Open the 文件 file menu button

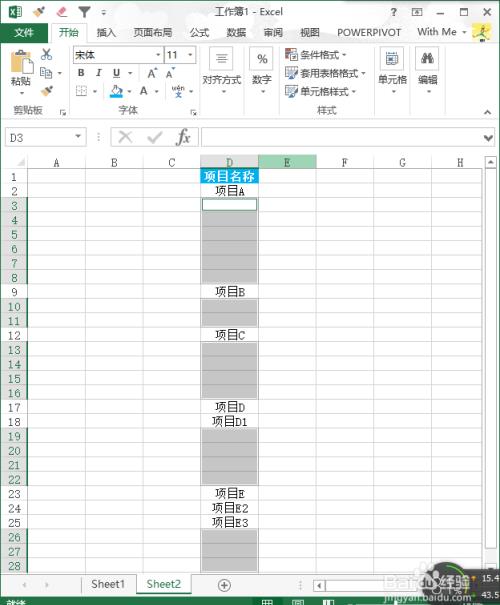tap(24, 33)
